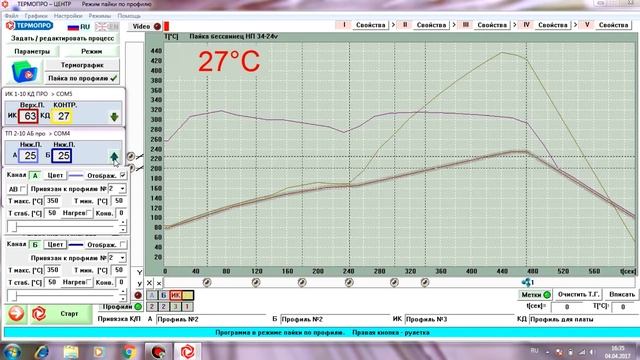Click the small x button below graph

pyautogui.click(x=159, y=283)
